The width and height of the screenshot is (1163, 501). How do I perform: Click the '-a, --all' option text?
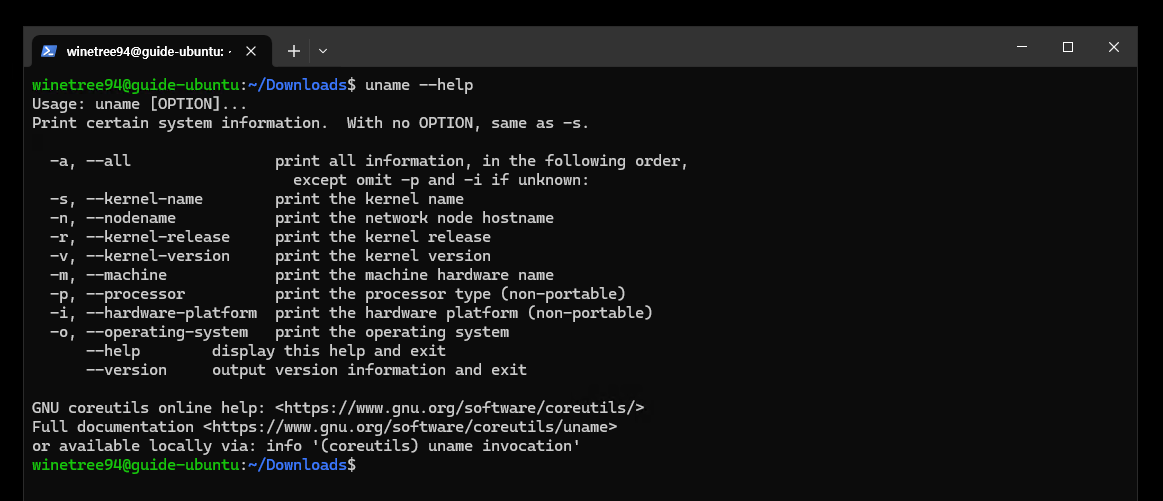coord(90,161)
